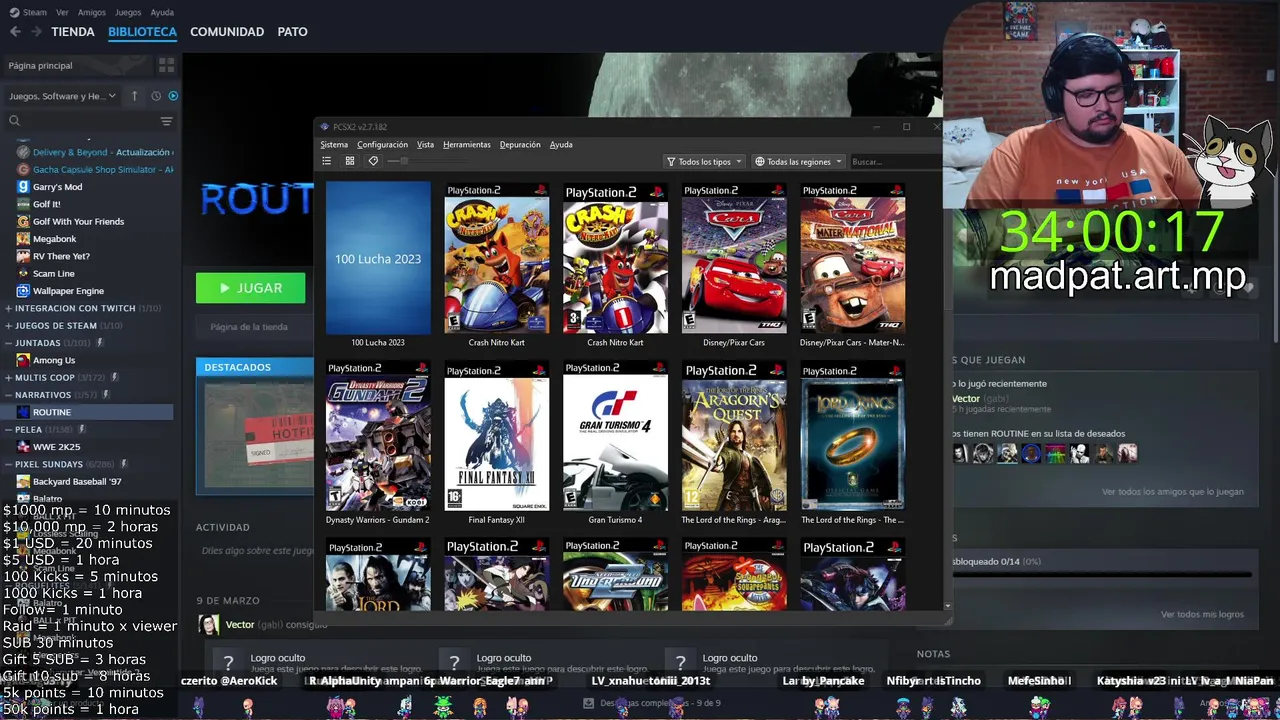Click Vector's avatar in activity feed
Screen dimensions: 1280x720
click(209, 624)
